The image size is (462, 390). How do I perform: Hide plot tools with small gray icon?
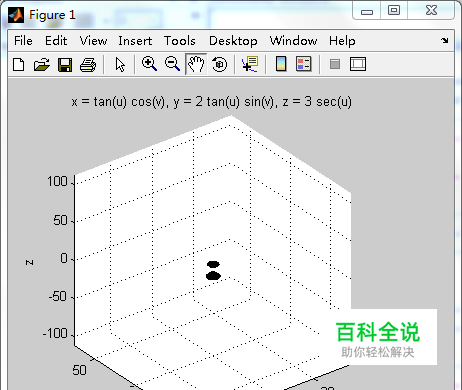point(335,64)
